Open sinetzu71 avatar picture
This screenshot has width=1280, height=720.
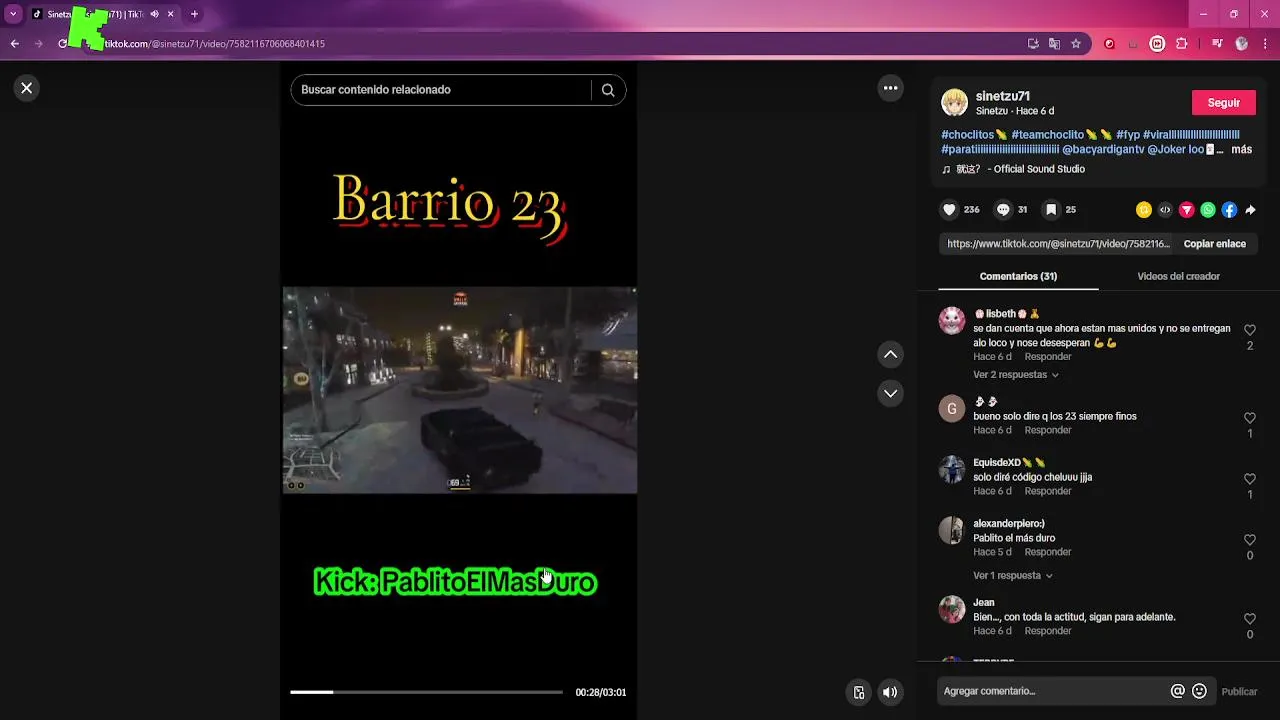click(x=954, y=103)
